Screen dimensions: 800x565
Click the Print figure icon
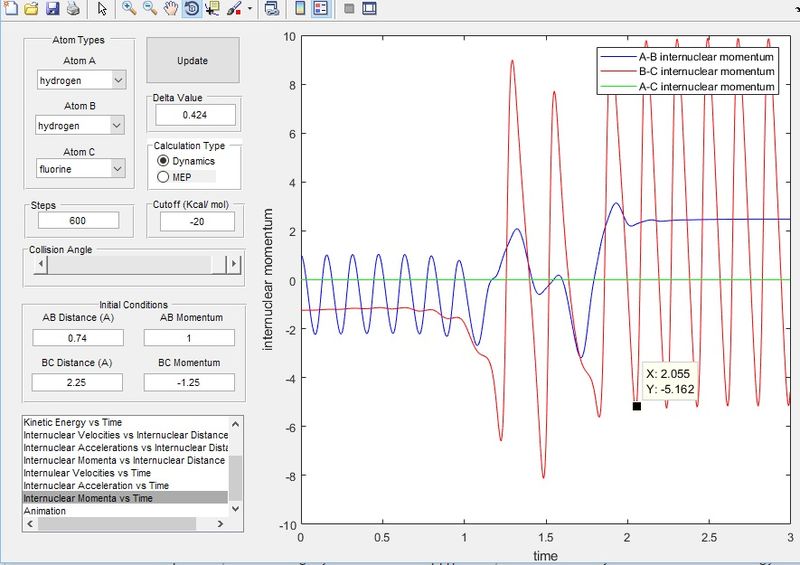point(73,8)
